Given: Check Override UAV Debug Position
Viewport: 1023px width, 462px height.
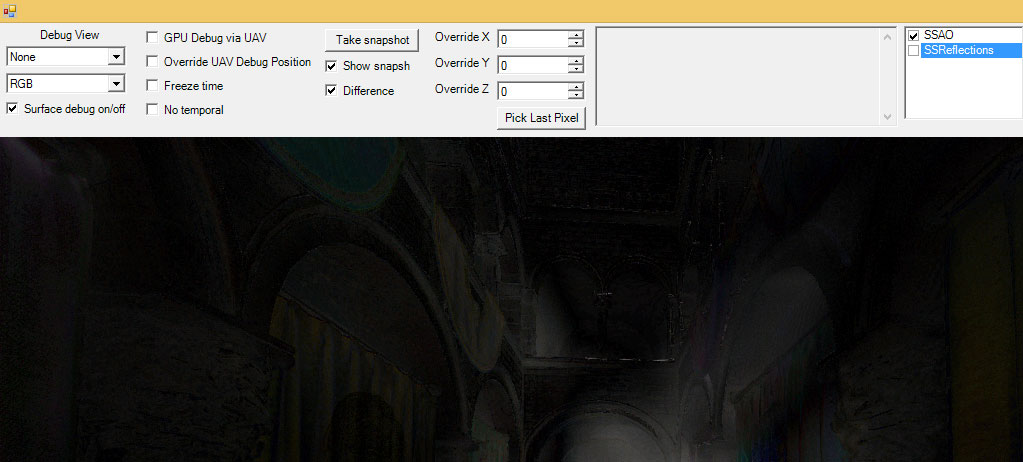Looking at the screenshot, I should (153, 62).
